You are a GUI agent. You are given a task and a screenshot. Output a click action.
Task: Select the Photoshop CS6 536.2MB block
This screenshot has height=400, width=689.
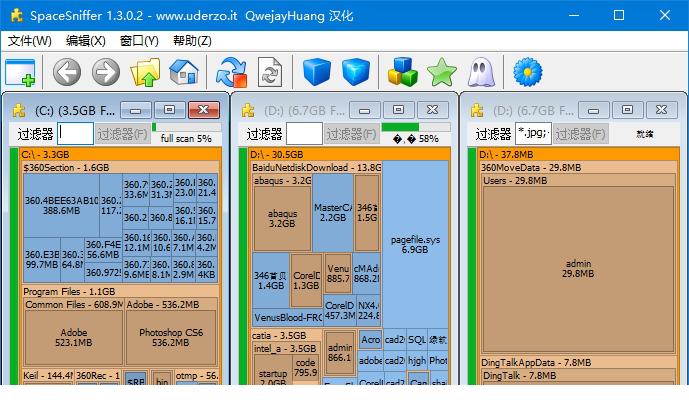point(171,338)
